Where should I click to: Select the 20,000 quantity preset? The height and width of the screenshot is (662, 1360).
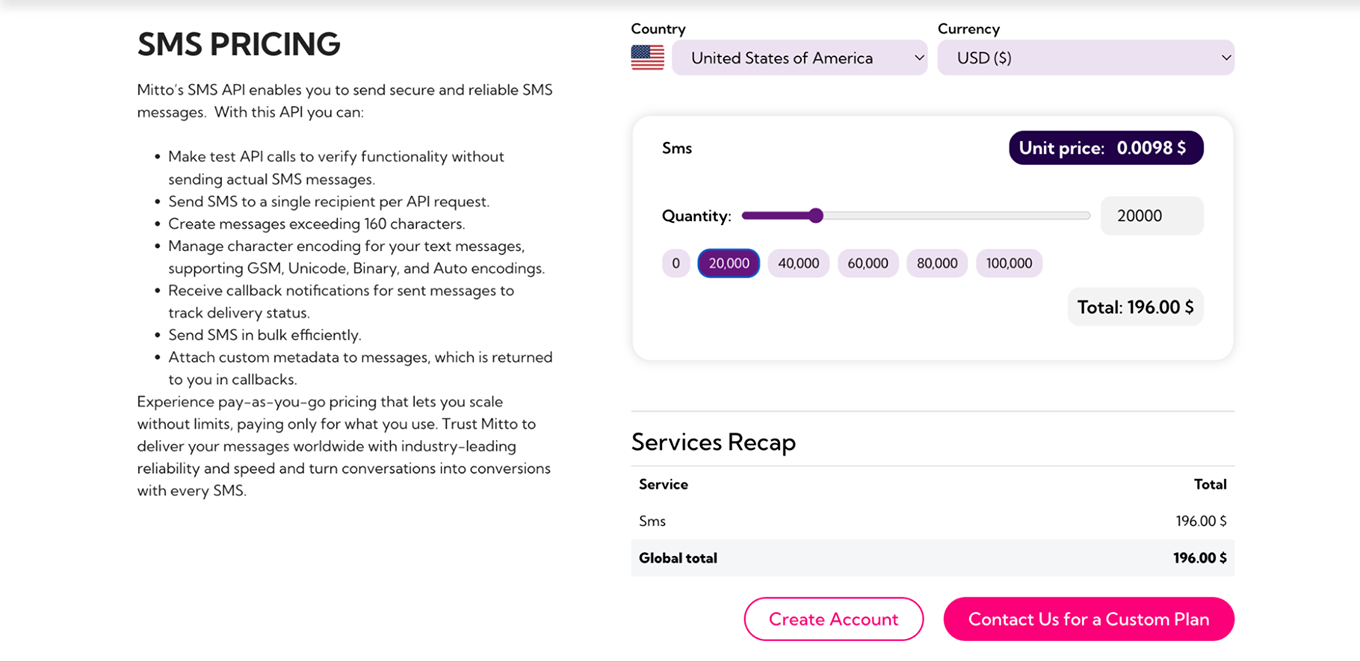(729, 263)
